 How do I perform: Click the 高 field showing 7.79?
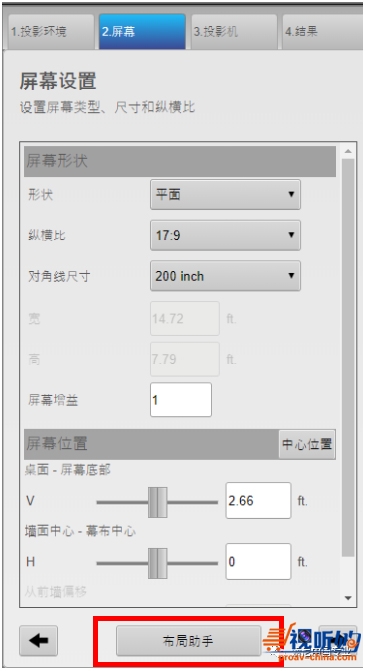click(x=185, y=359)
